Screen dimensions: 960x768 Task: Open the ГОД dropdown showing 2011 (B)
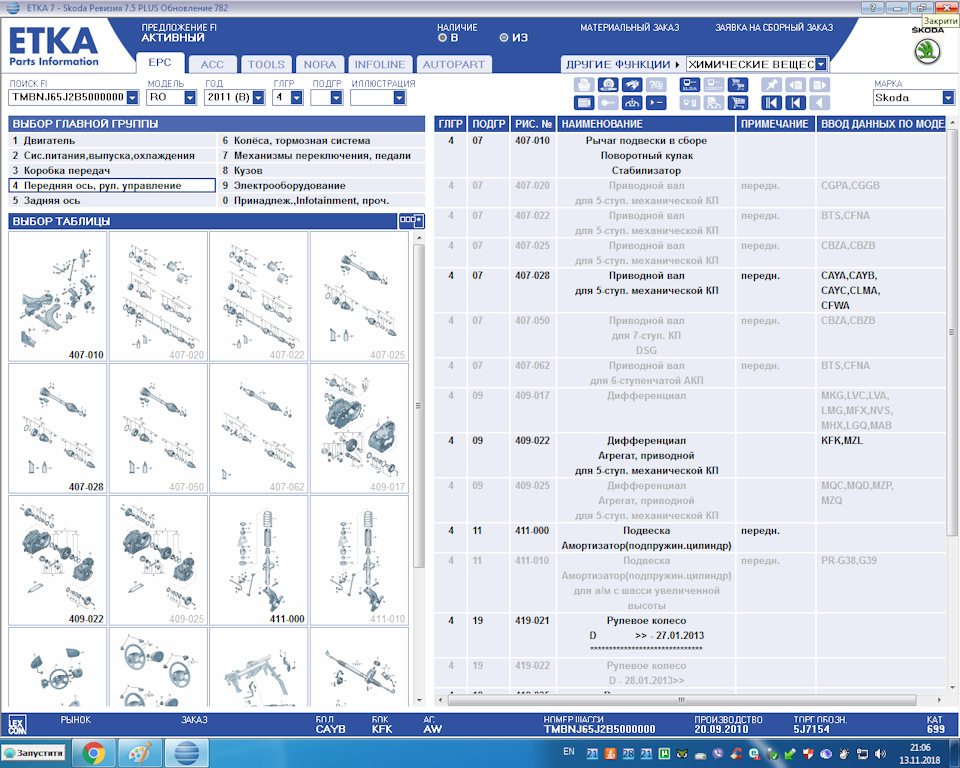click(258, 97)
